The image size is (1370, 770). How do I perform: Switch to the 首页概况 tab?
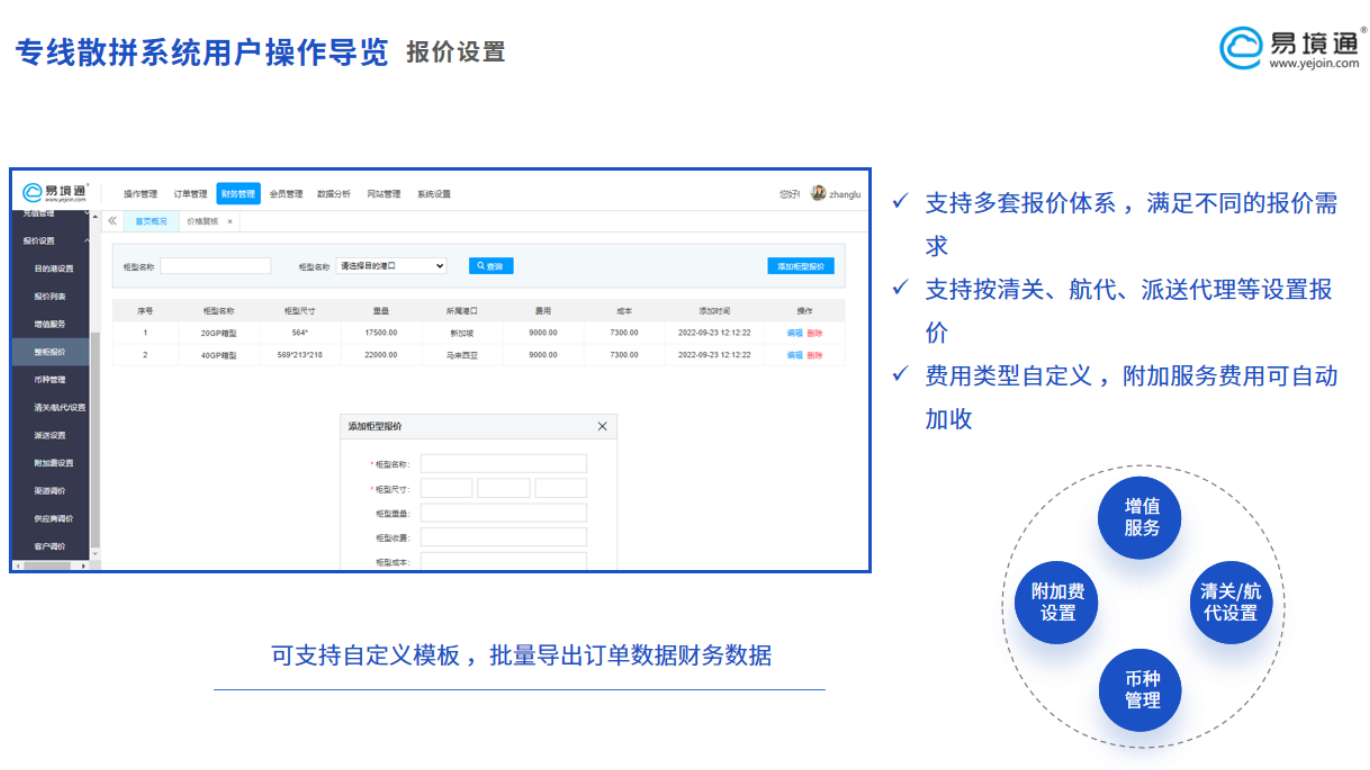pyautogui.click(x=151, y=221)
